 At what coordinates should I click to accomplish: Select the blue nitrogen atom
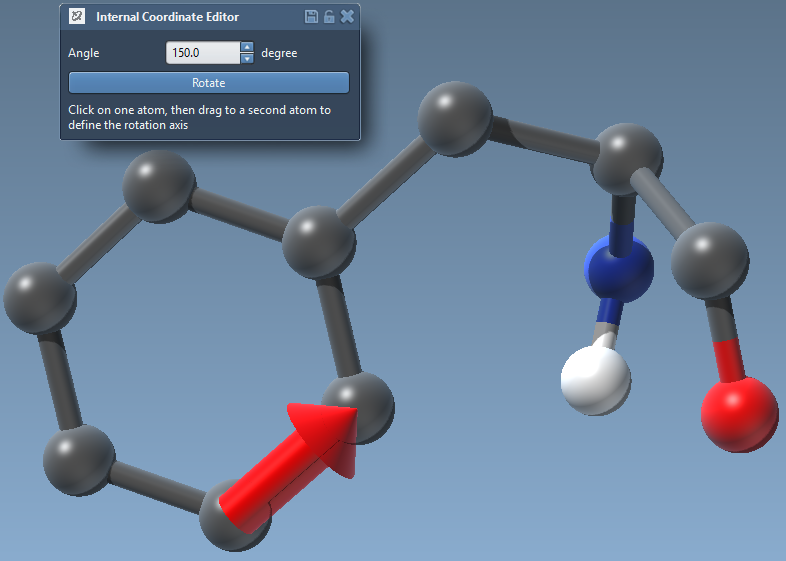pos(618,267)
